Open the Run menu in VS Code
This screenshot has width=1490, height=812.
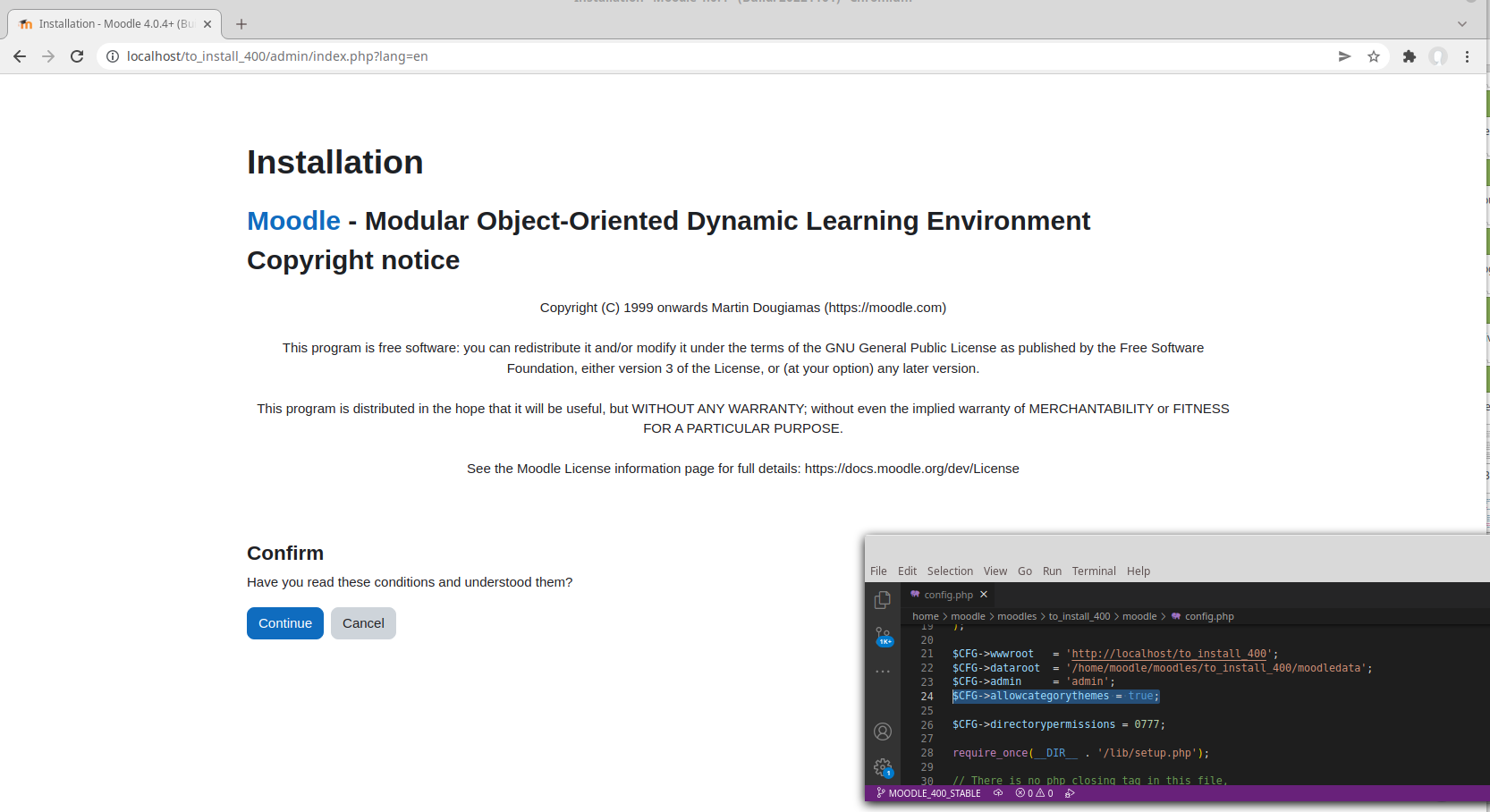point(1052,571)
